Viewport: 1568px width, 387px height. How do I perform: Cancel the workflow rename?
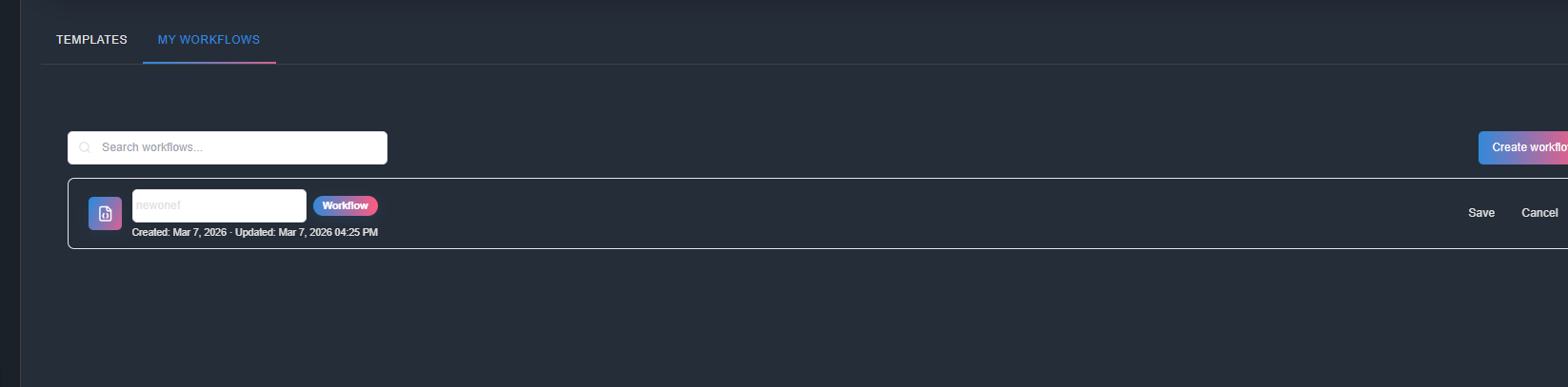click(1538, 213)
